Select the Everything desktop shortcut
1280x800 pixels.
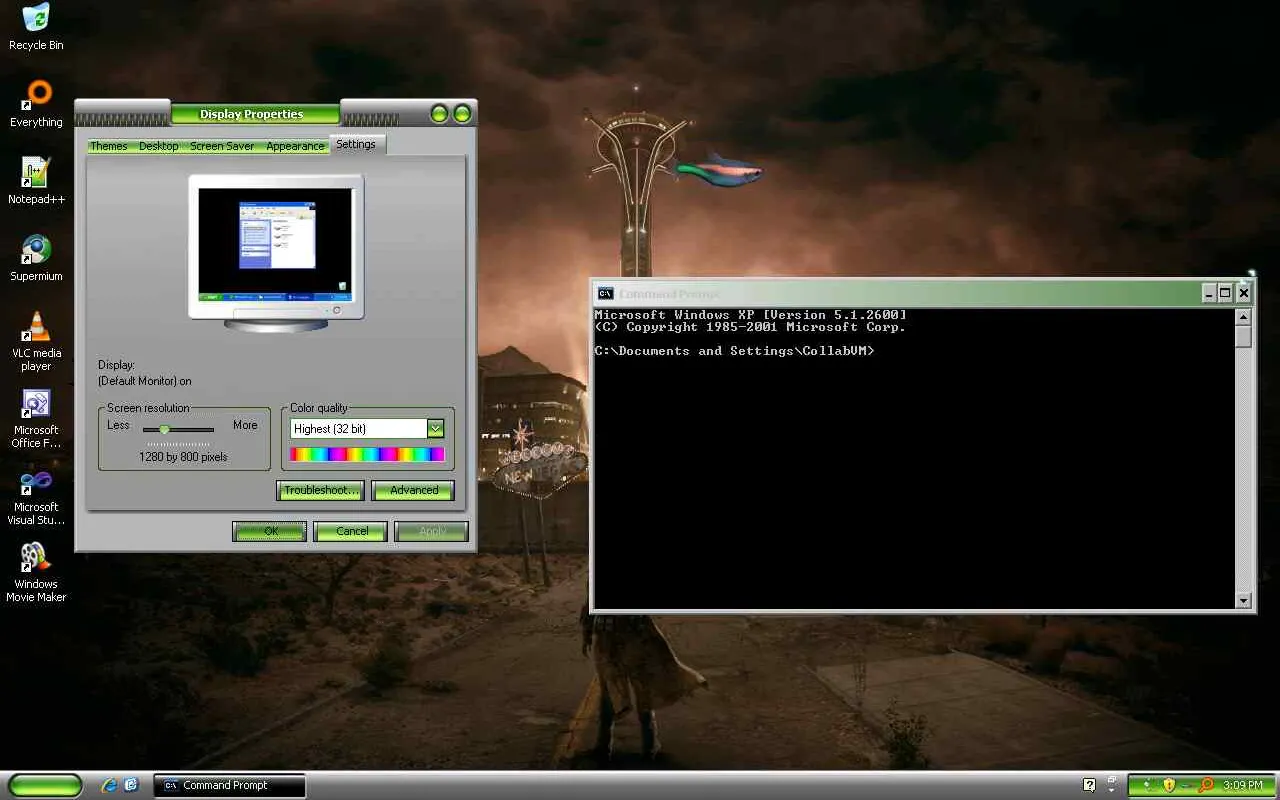click(x=36, y=104)
